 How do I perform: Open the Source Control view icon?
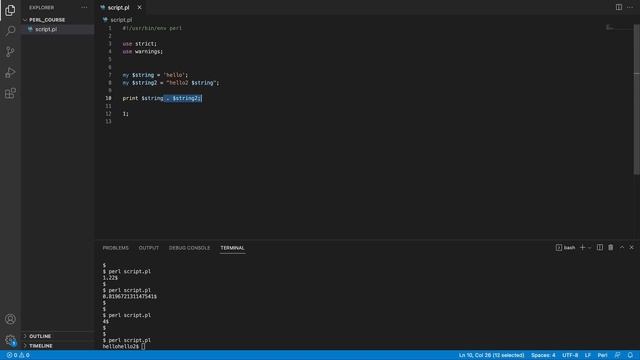point(10,51)
